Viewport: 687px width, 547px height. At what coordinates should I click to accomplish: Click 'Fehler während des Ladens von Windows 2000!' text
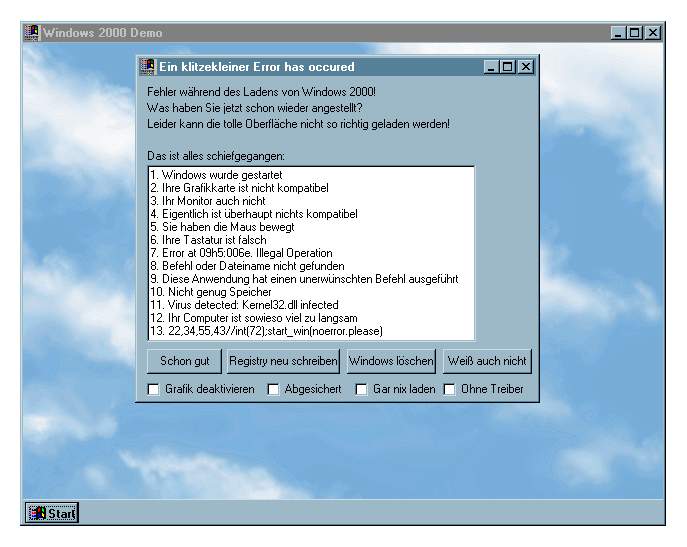coord(262,92)
